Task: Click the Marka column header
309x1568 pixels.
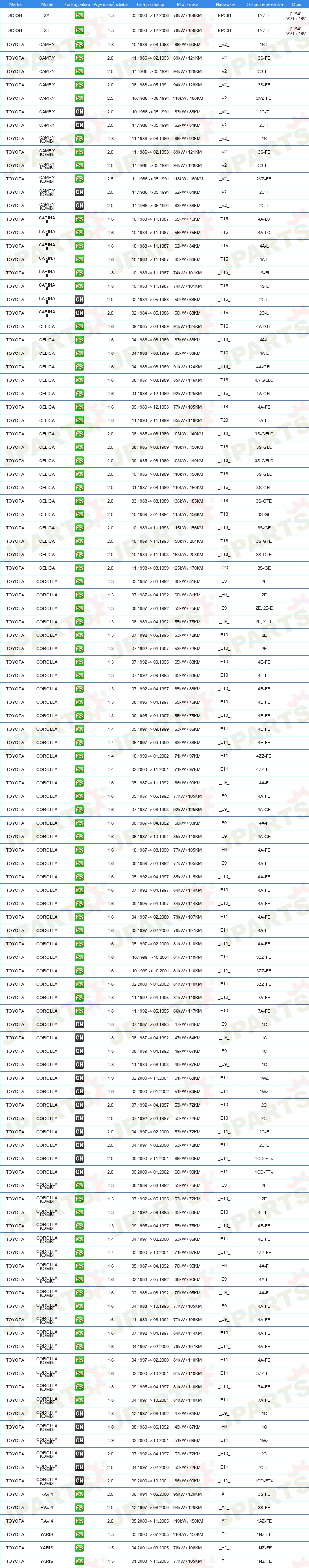Action: (15, 4)
